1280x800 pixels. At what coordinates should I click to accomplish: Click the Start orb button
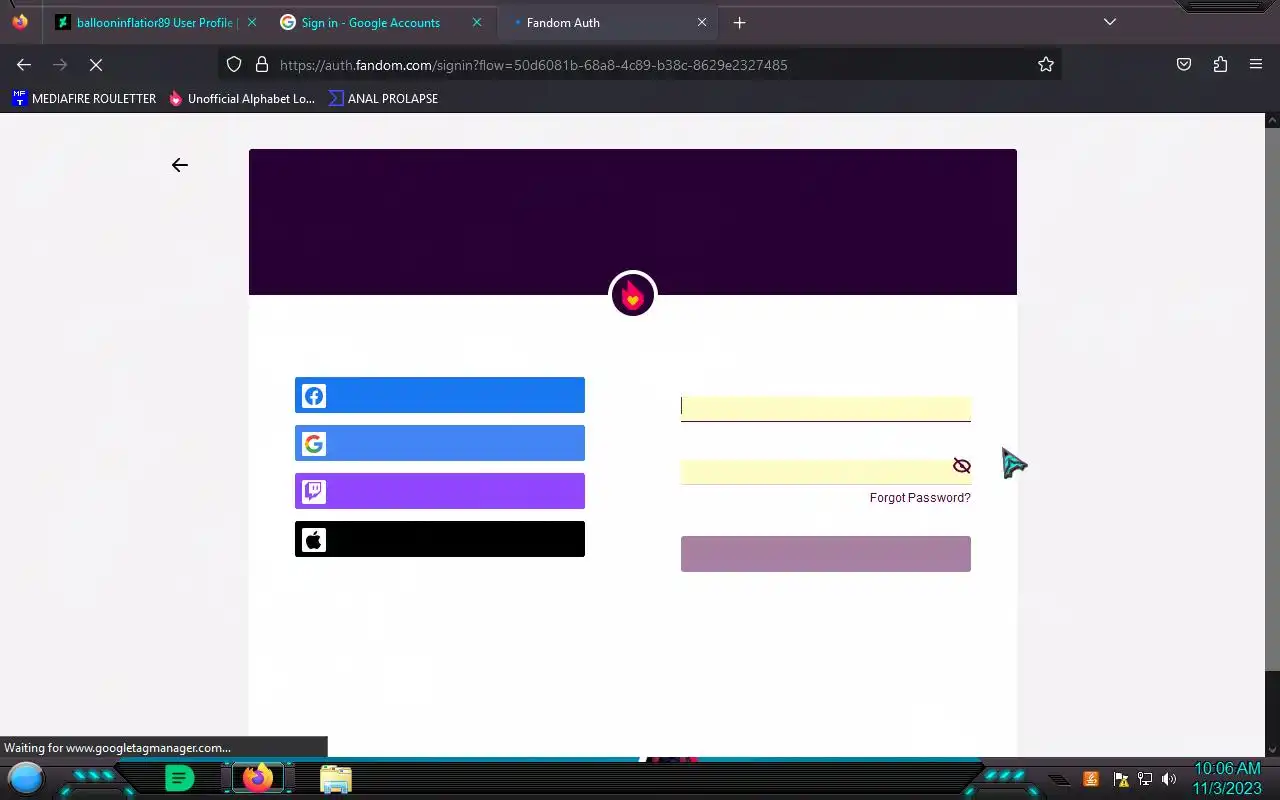coord(26,778)
